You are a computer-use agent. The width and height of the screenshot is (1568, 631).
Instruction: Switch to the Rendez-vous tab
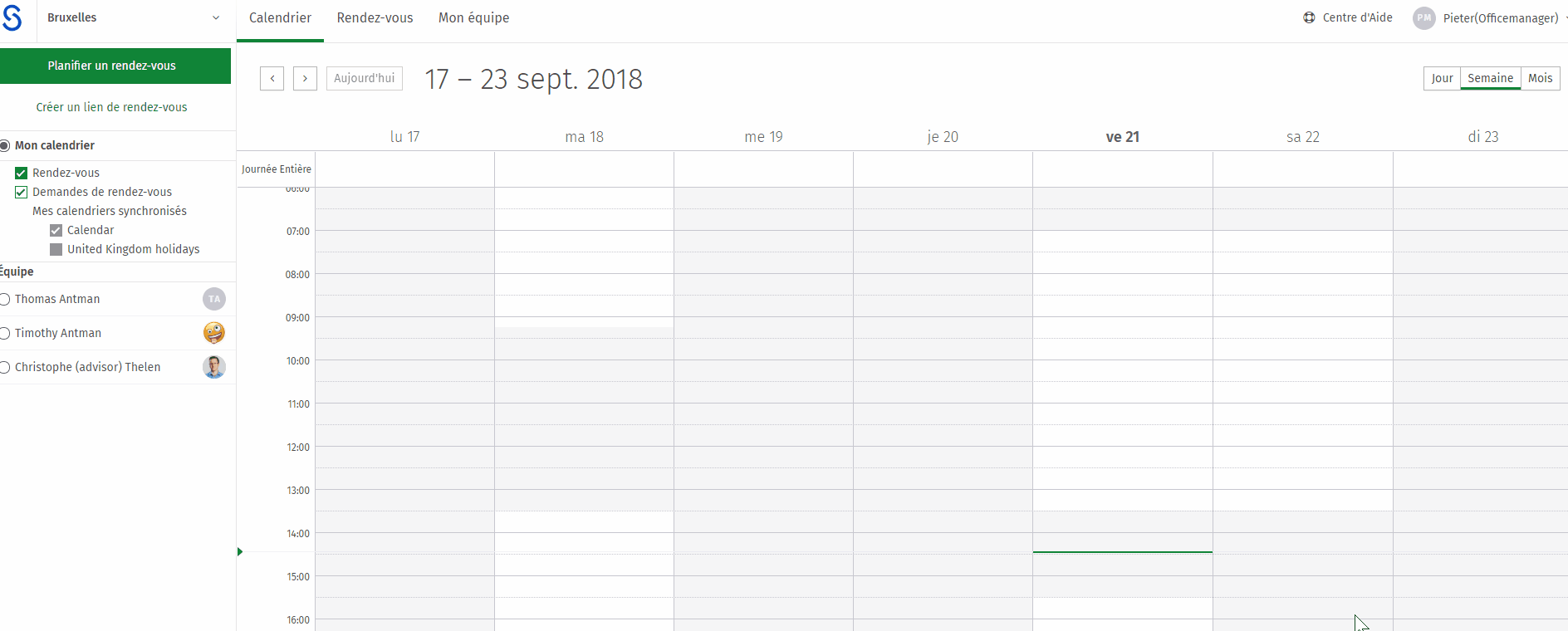click(375, 17)
